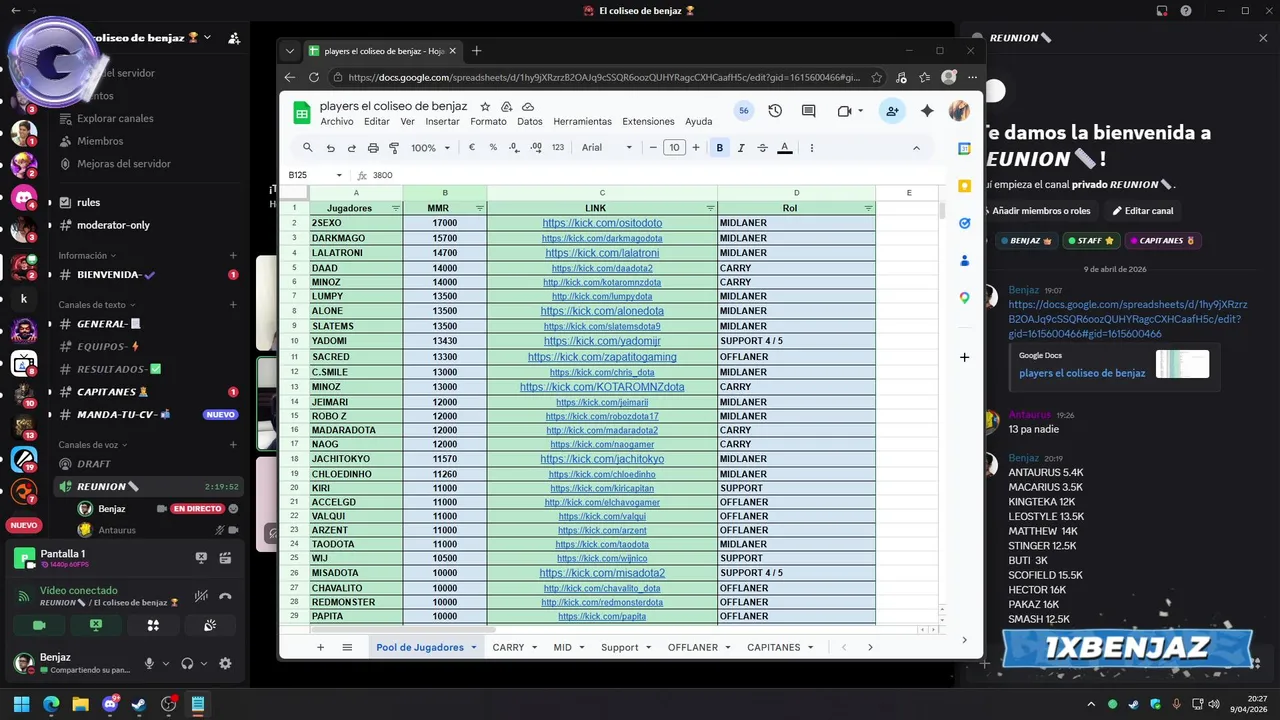Click the Editar canal button

pyautogui.click(x=1143, y=211)
